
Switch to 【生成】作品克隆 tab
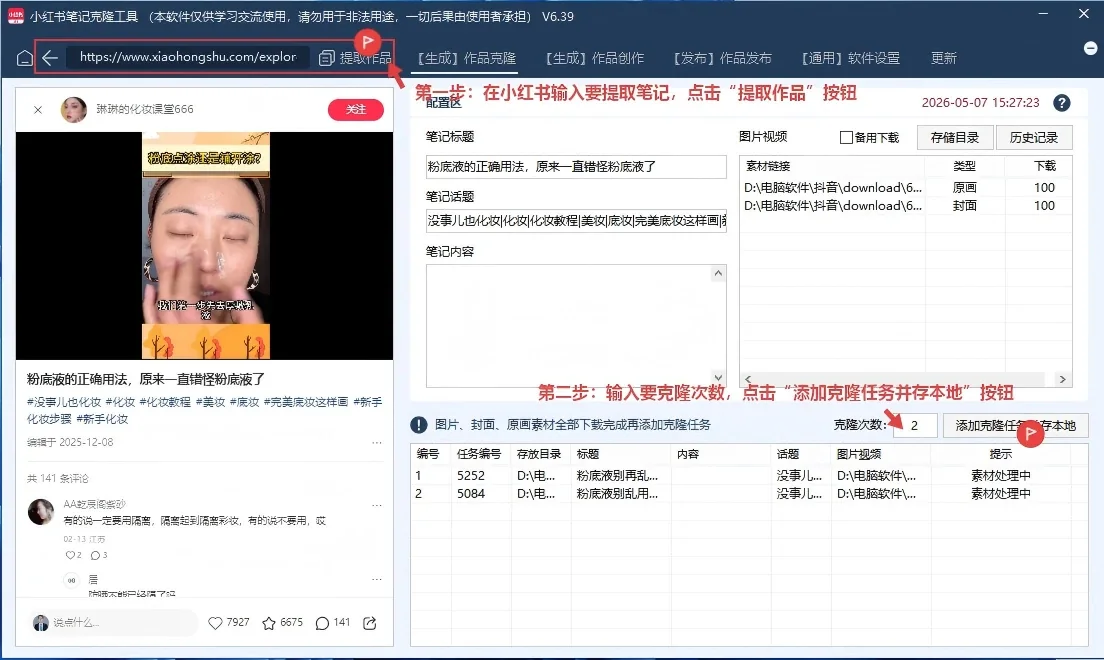click(465, 58)
